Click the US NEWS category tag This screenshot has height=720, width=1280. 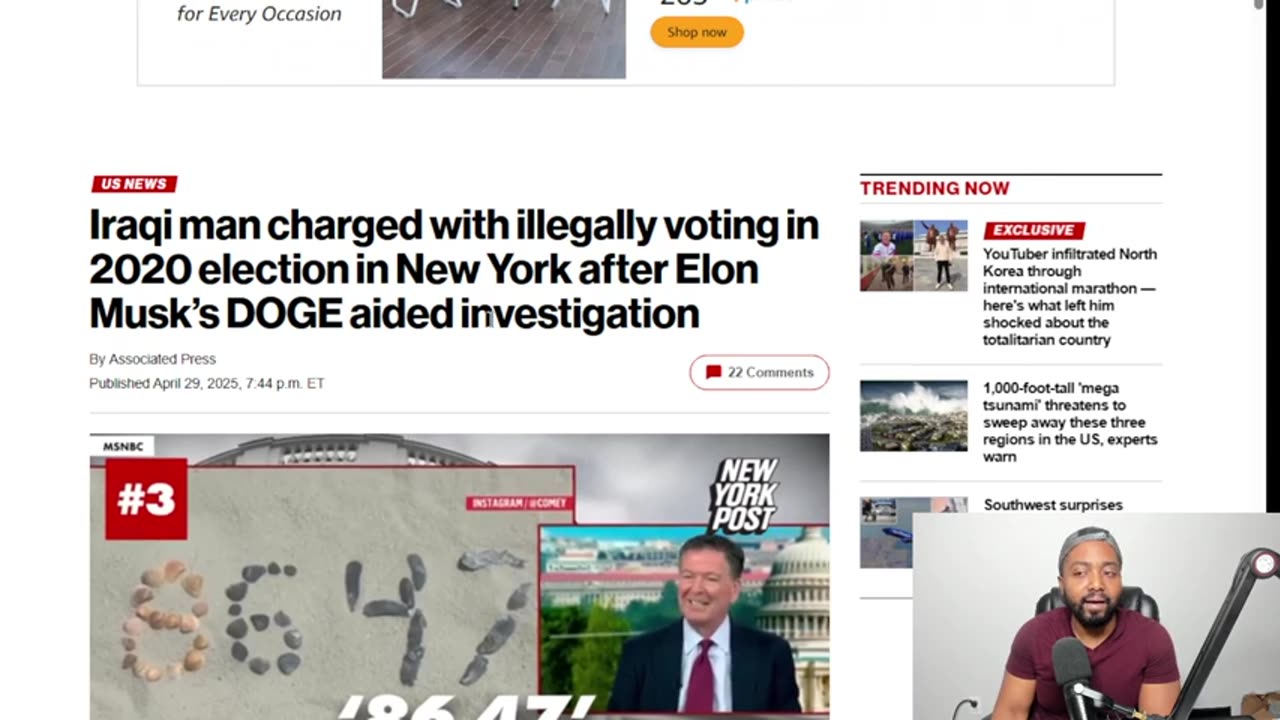[x=134, y=184]
